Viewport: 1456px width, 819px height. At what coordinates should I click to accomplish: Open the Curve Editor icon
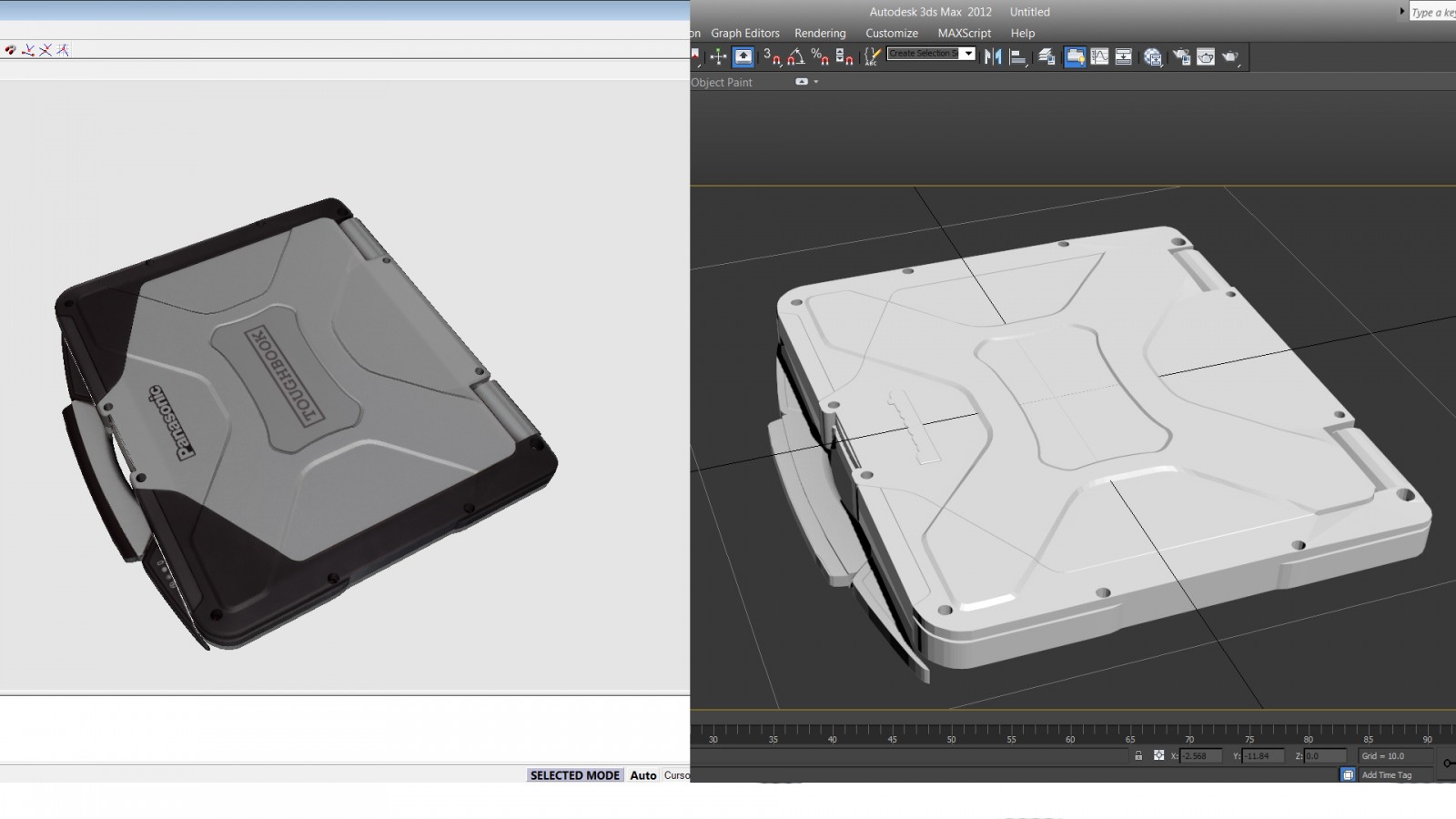[1100, 56]
